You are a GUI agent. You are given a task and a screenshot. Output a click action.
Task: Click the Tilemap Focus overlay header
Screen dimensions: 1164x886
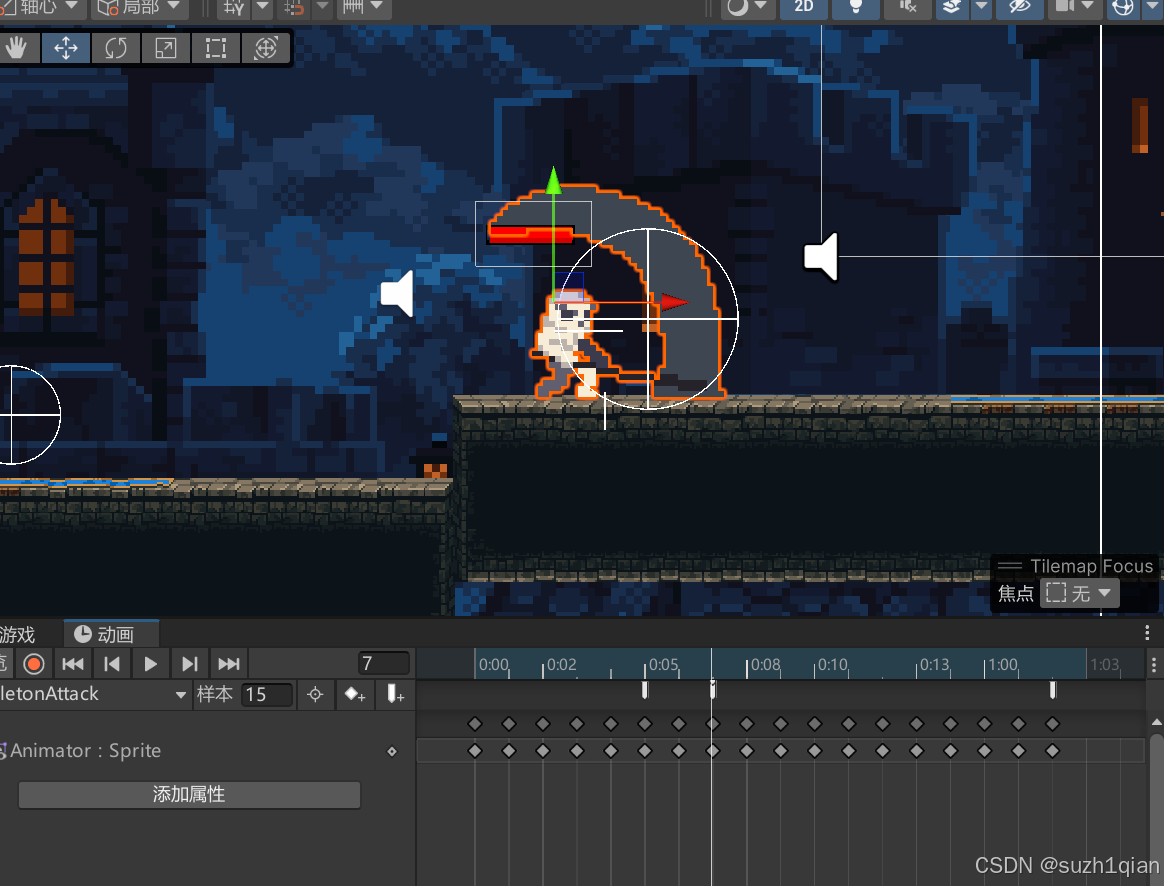[1076, 566]
